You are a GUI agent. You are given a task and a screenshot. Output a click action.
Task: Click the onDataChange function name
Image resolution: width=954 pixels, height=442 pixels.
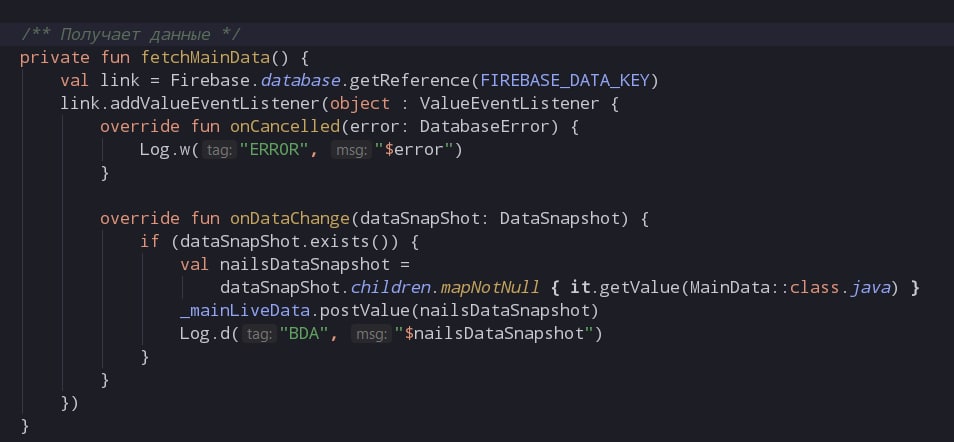tap(290, 219)
